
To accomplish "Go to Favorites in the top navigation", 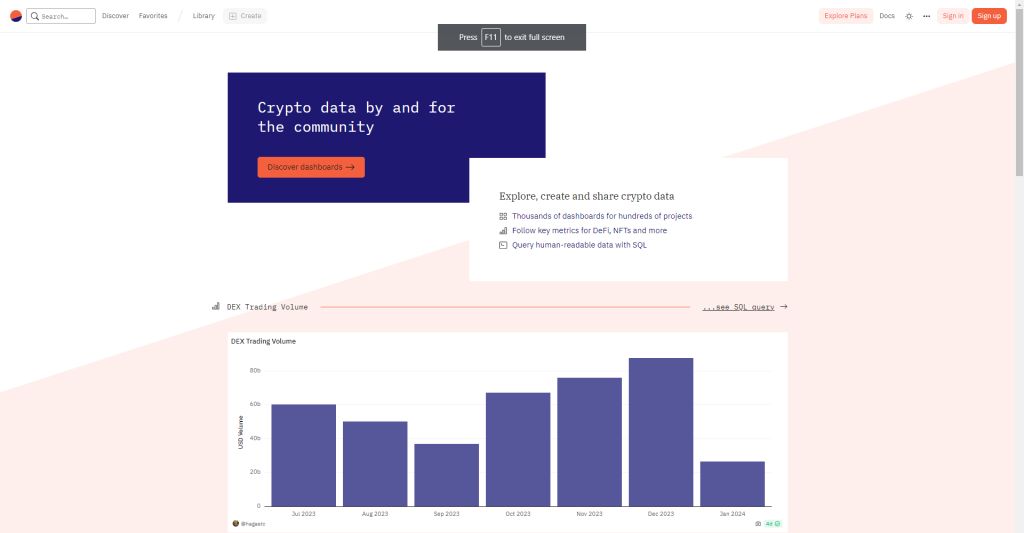I will click(x=153, y=16).
